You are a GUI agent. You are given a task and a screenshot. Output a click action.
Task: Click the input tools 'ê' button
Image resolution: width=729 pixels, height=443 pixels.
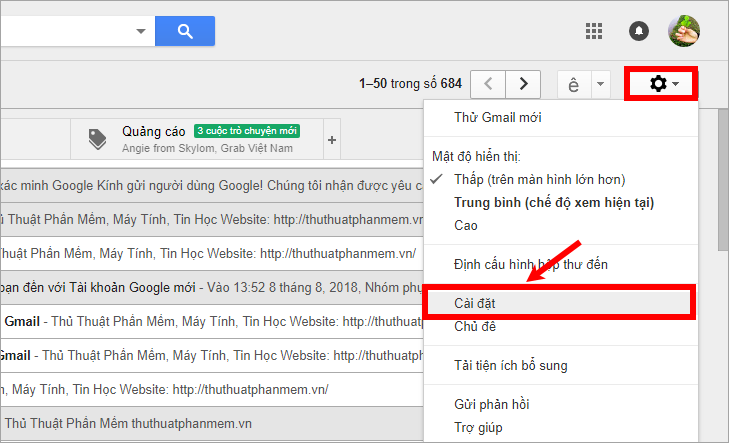point(574,85)
